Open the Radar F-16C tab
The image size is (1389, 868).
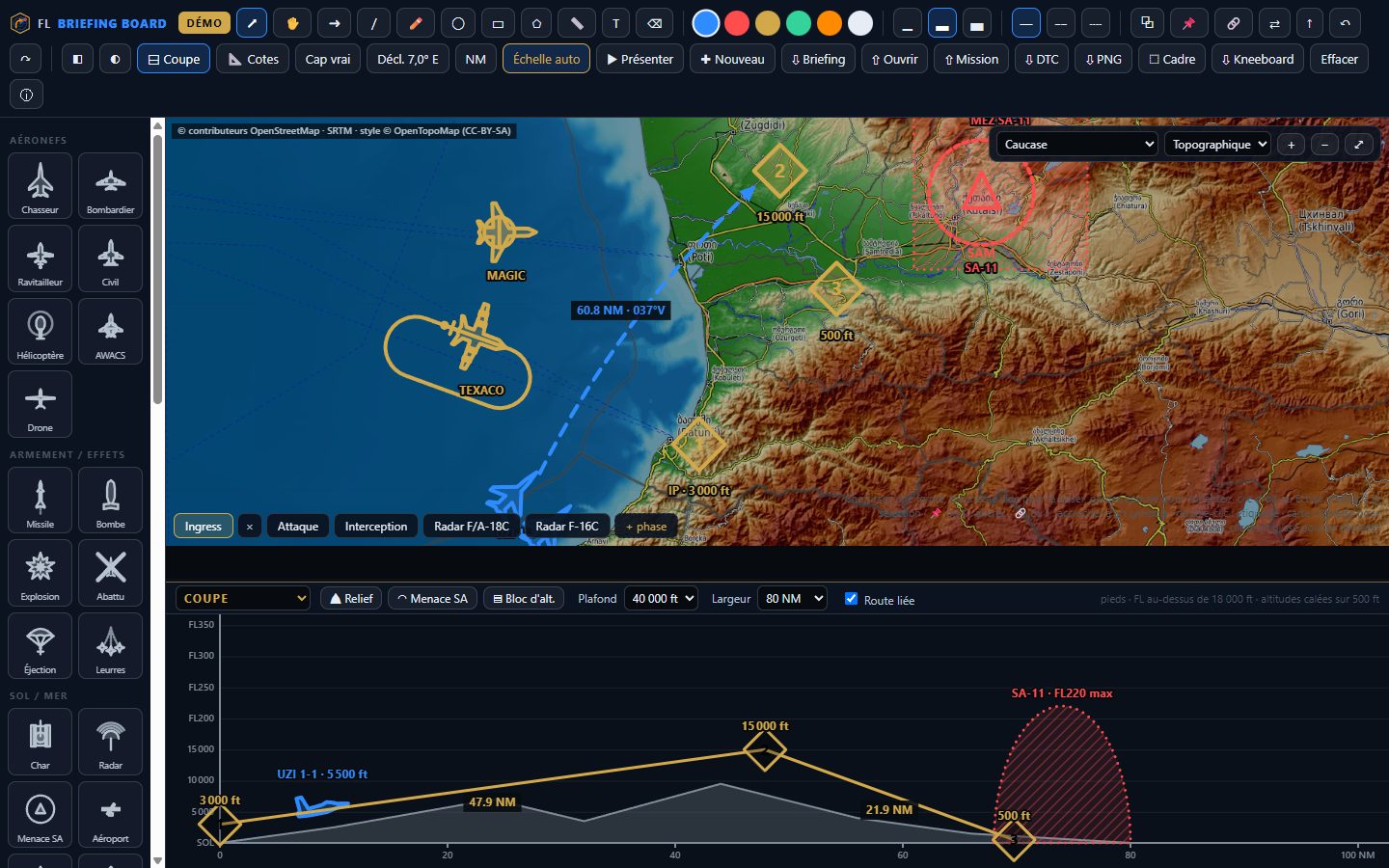coord(567,527)
